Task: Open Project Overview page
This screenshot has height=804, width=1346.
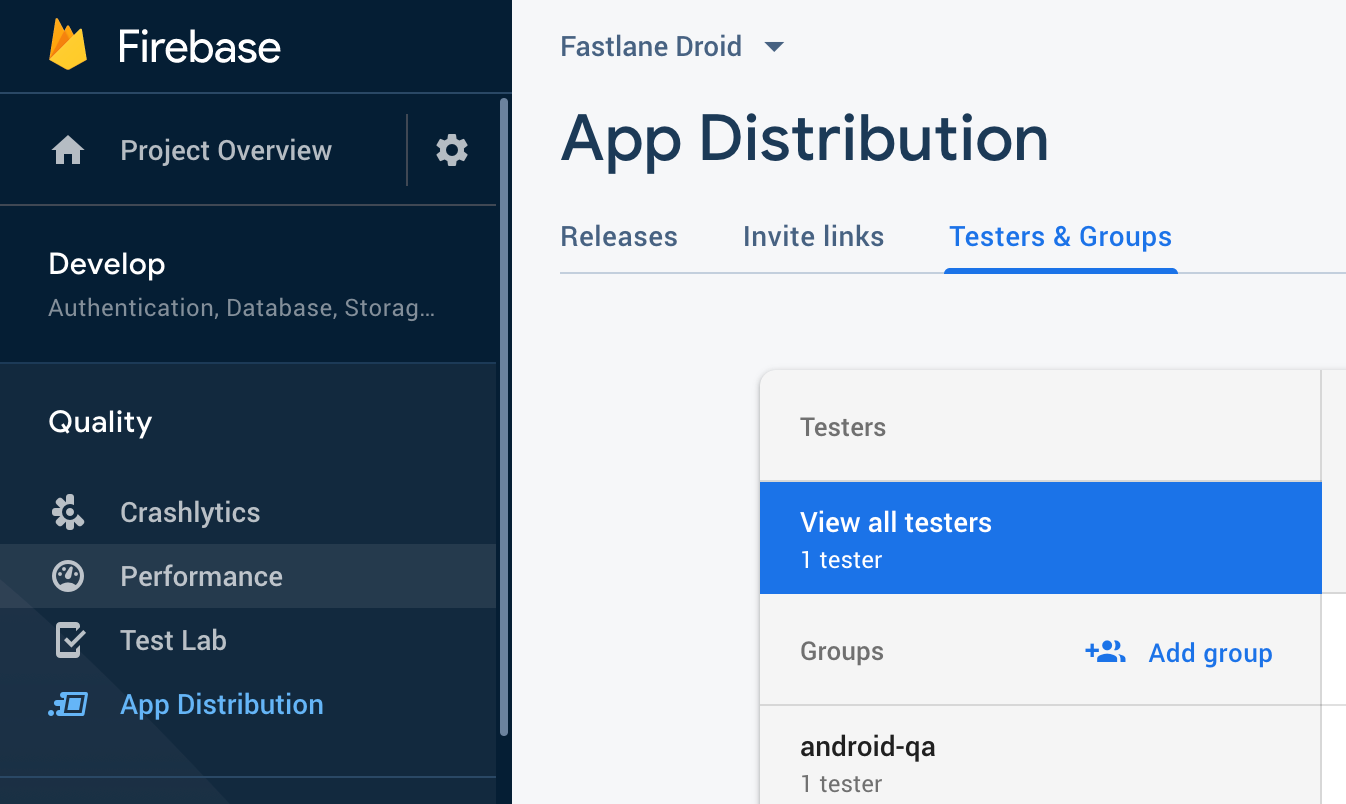Action: [226, 150]
